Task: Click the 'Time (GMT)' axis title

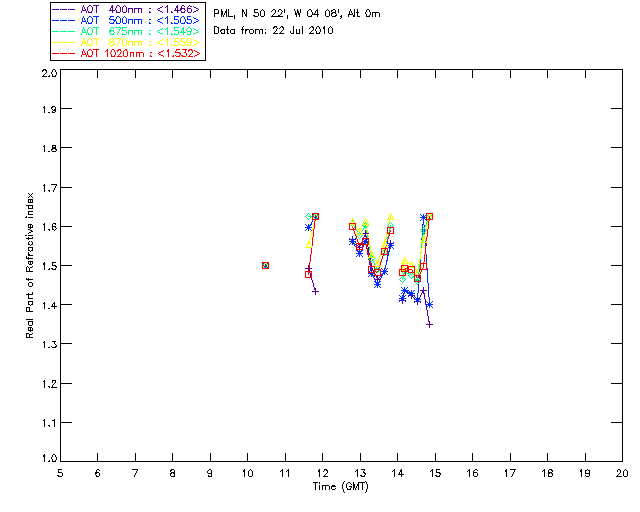Action: point(340,487)
